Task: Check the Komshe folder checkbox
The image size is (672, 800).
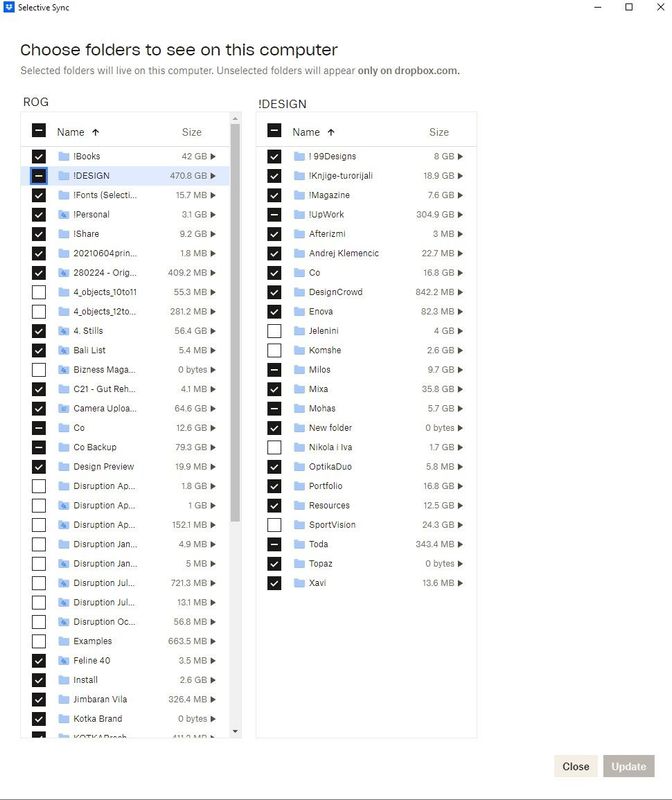Action: 274,350
